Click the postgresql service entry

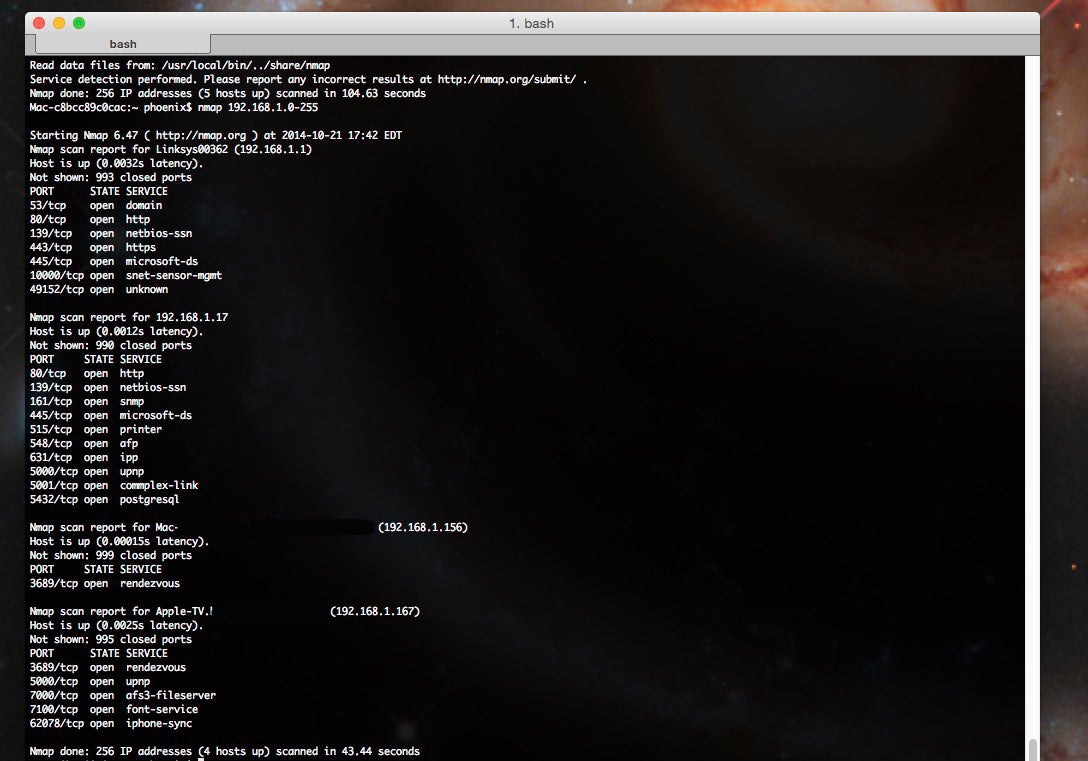pos(150,499)
